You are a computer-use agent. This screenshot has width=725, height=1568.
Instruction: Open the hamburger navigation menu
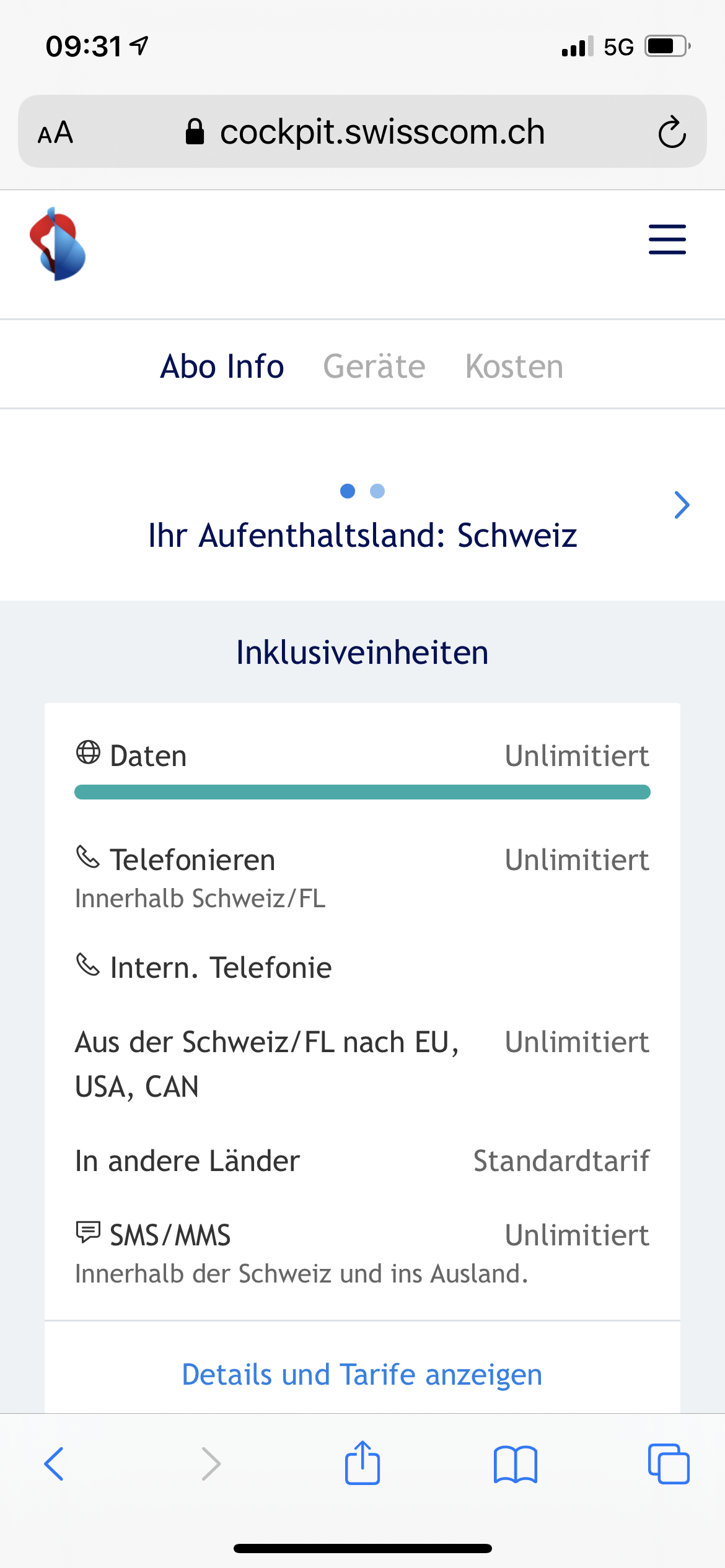pyautogui.click(x=667, y=240)
